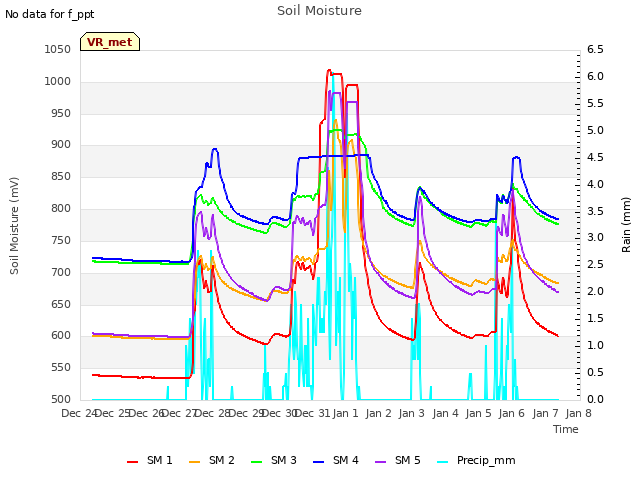This screenshot has height=480, width=640.
Task: Click the SM 2 legend entry
Action: coord(212,460)
